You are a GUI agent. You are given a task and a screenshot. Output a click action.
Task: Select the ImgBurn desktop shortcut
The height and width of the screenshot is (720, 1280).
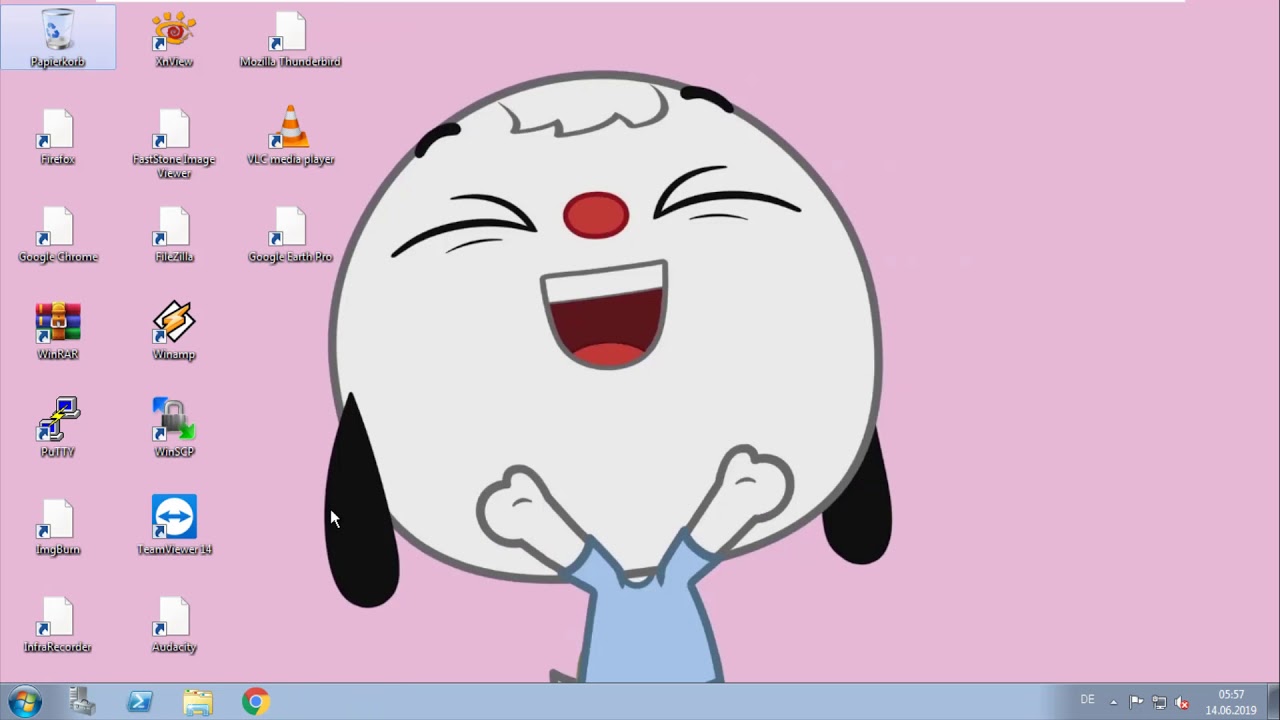point(58,526)
